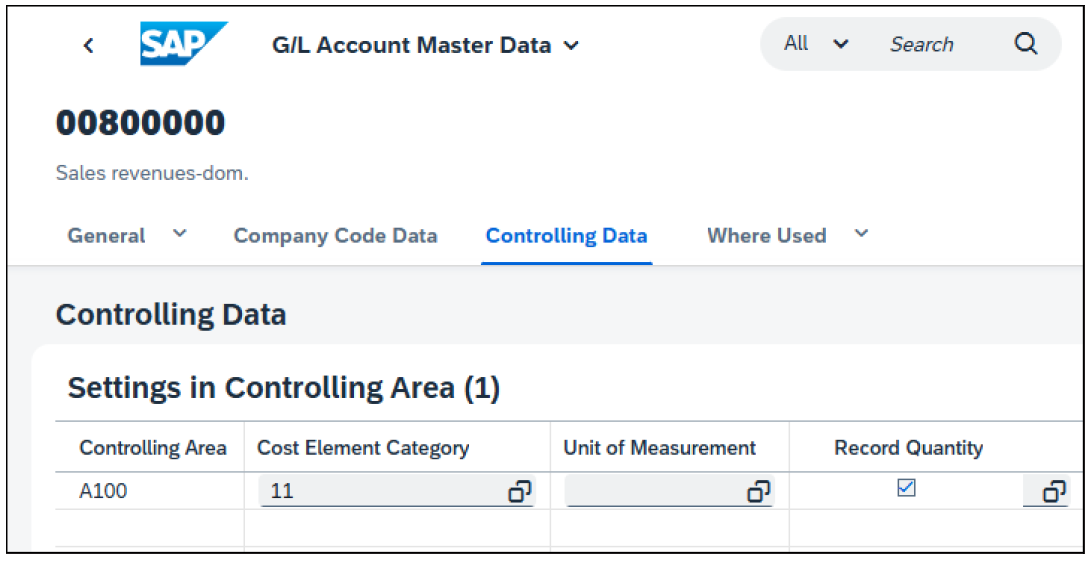
Task: Click value help icon right of Record Quantity checkbox
Action: pyautogui.click(x=1054, y=492)
